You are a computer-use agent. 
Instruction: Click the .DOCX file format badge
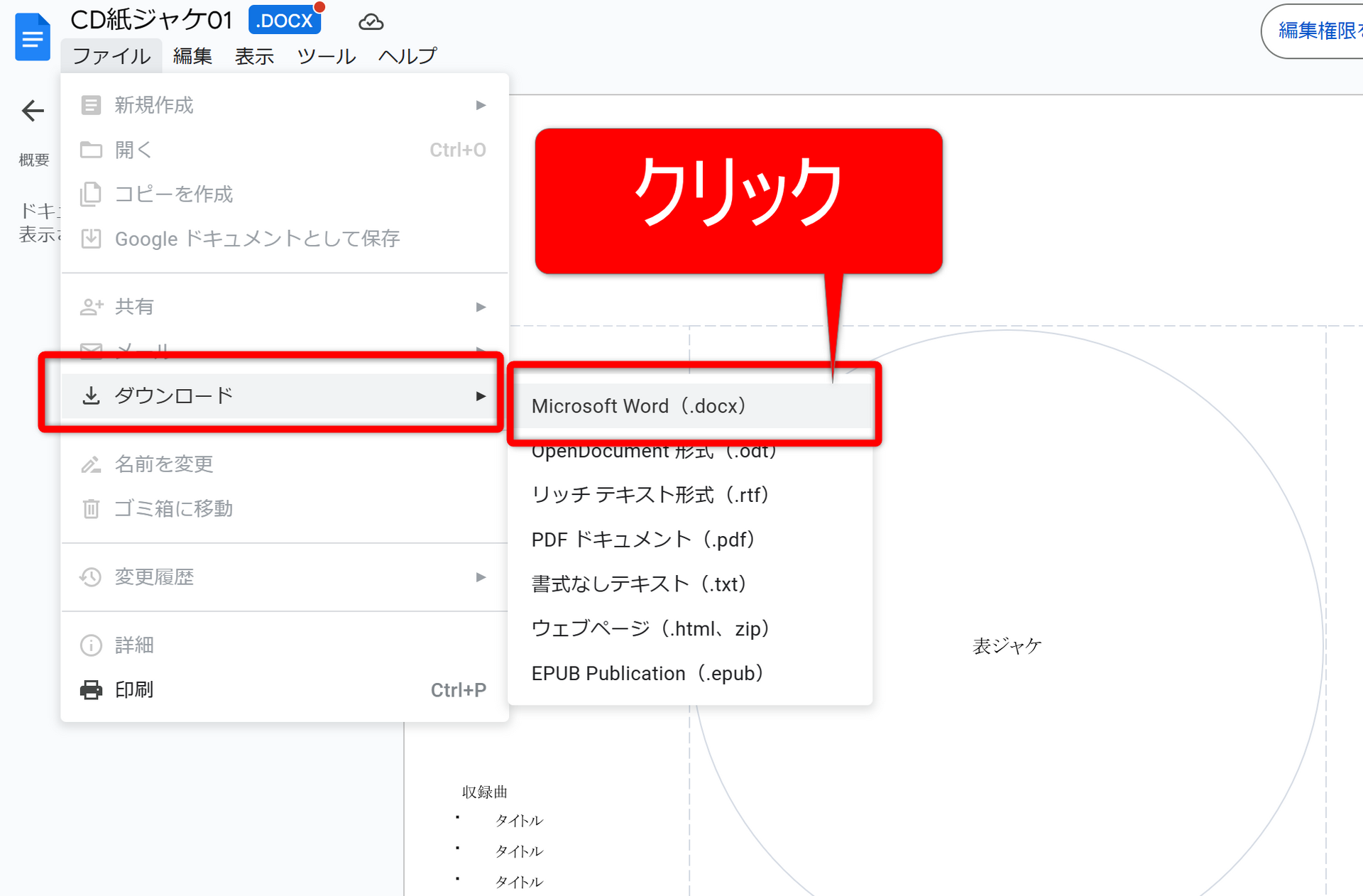[x=285, y=21]
